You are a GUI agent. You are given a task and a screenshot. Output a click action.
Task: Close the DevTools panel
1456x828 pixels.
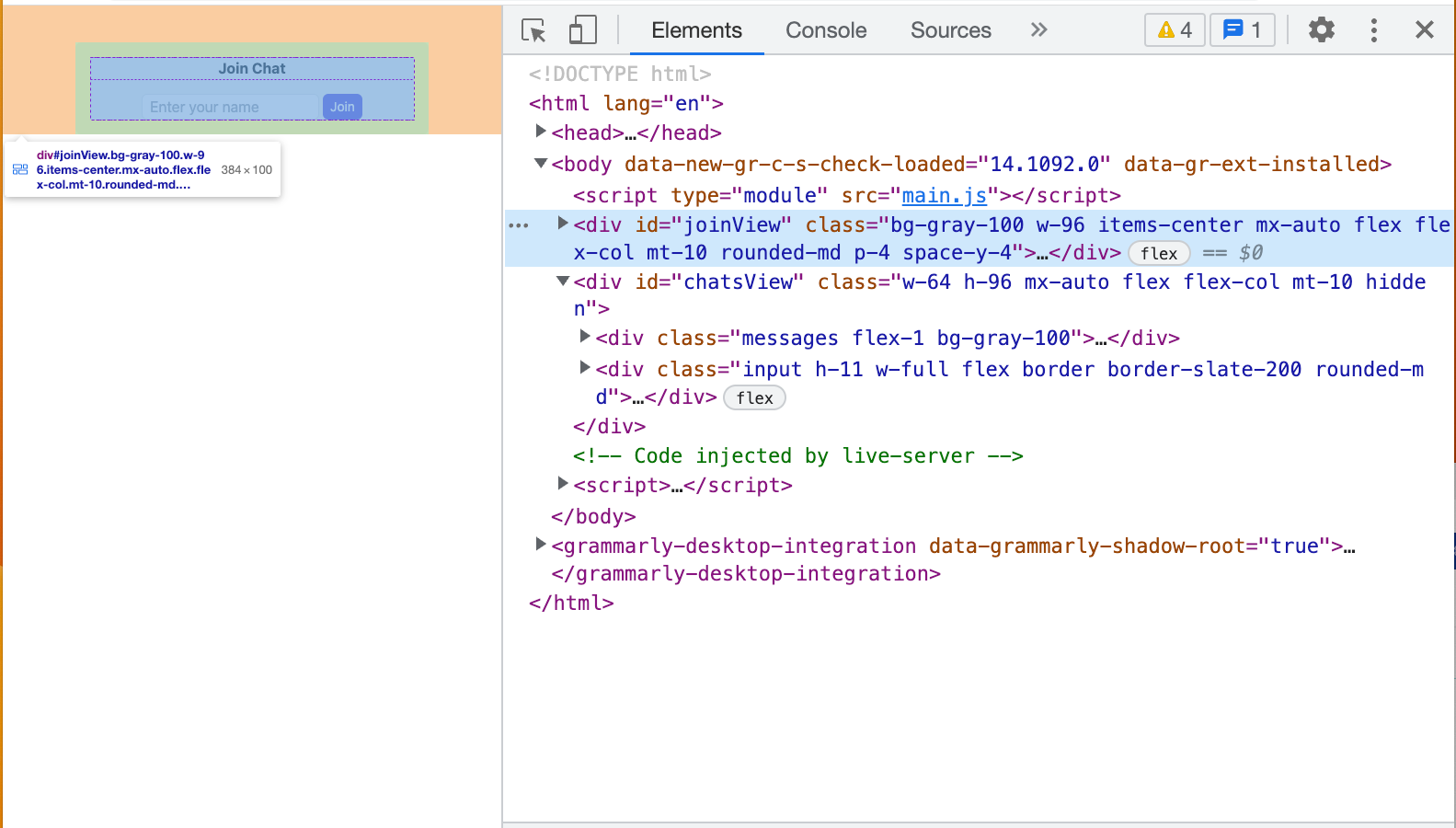(x=1425, y=30)
